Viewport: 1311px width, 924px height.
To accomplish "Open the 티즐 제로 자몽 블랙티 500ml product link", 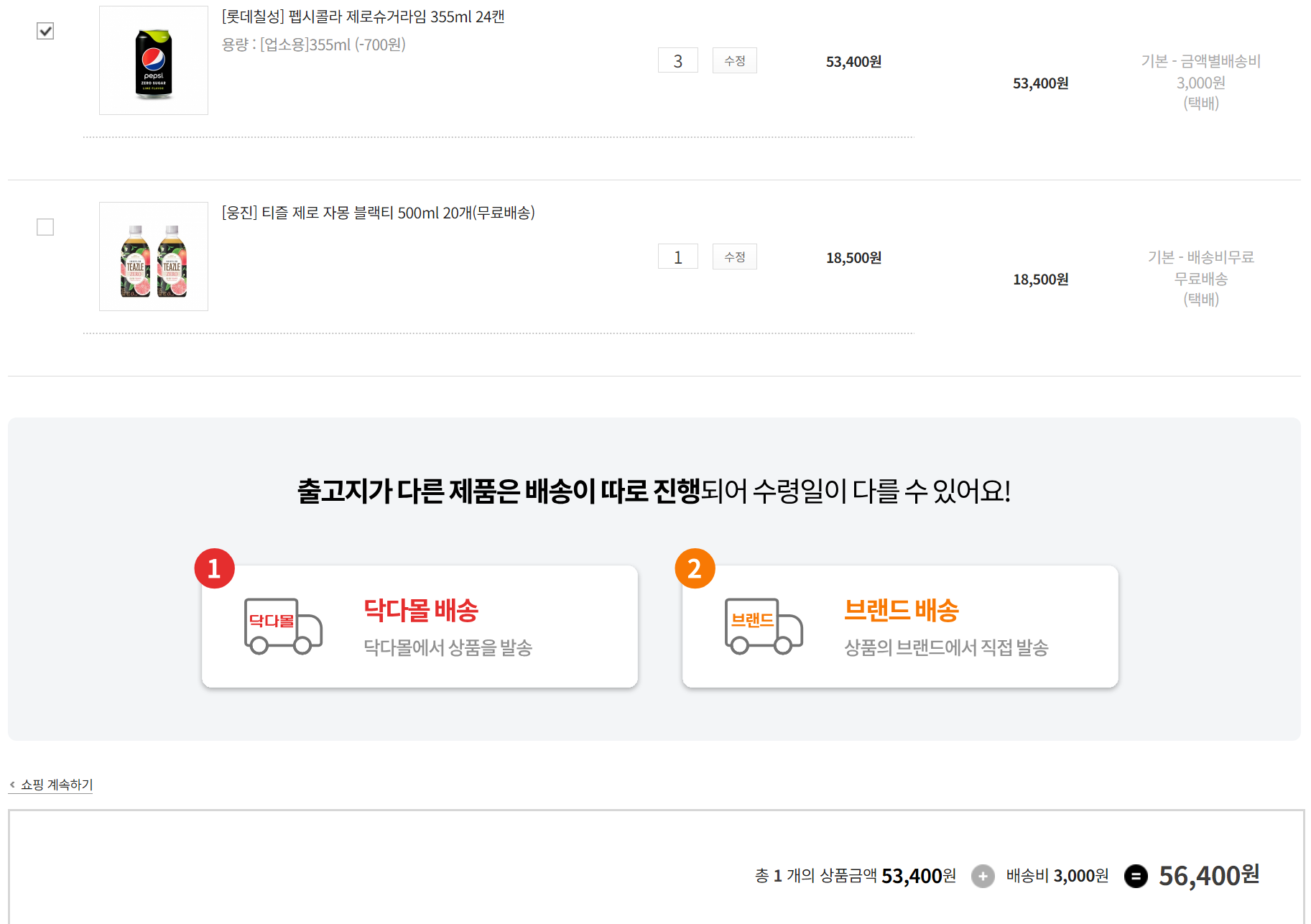I will tap(378, 213).
